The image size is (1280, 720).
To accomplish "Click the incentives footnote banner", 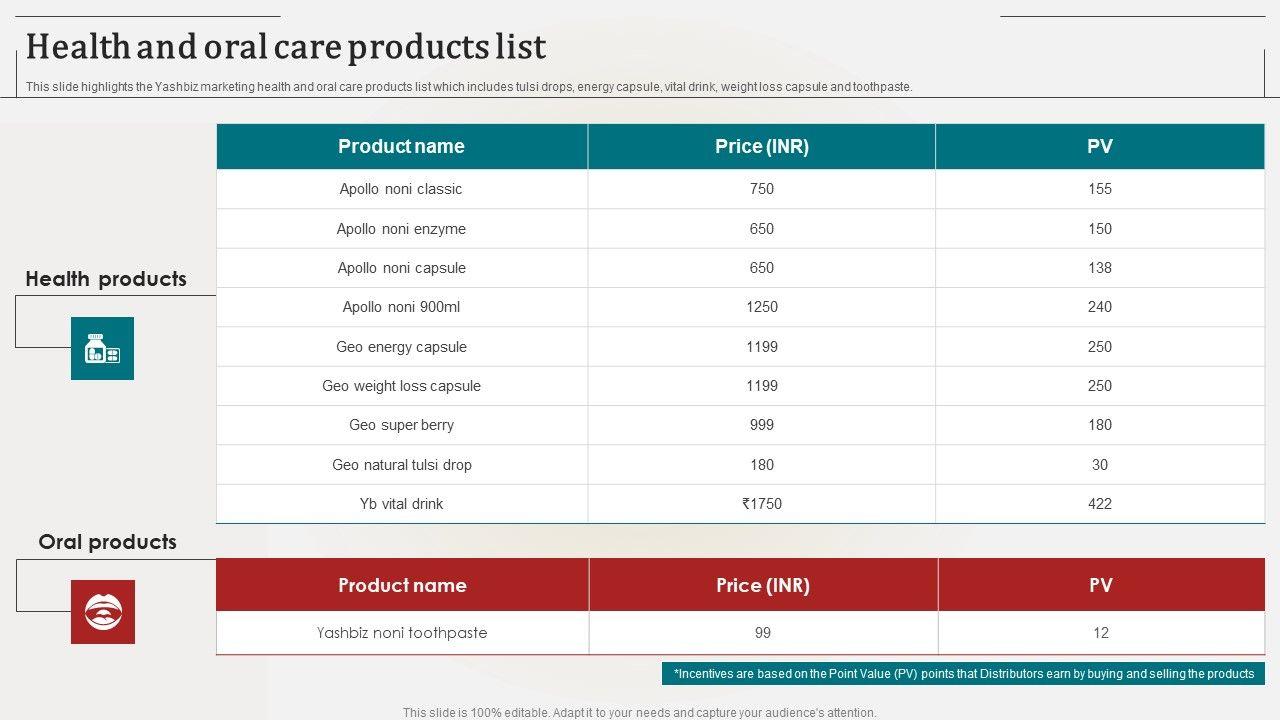I will point(963,674).
